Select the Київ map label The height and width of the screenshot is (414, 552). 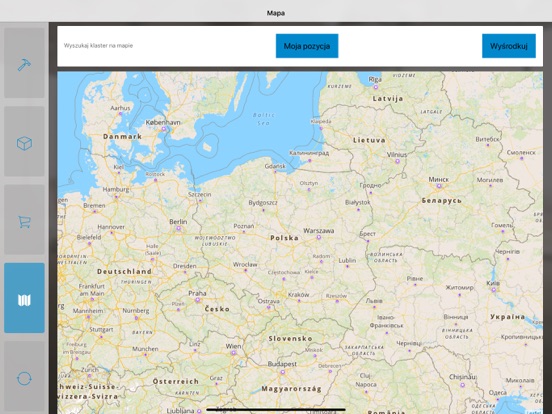[x=493, y=283]
